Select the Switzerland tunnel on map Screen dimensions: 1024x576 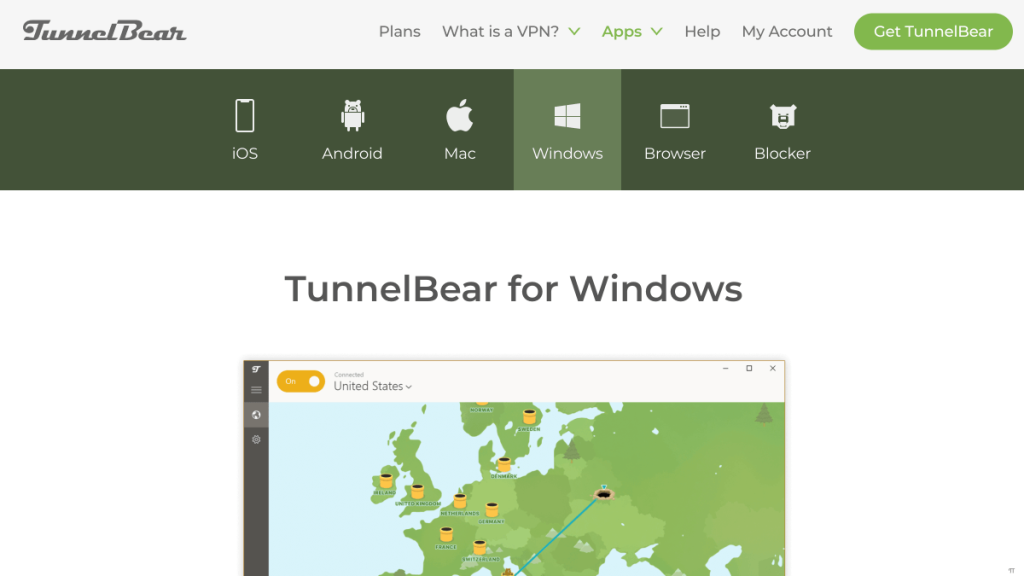(x=479, y=547)
